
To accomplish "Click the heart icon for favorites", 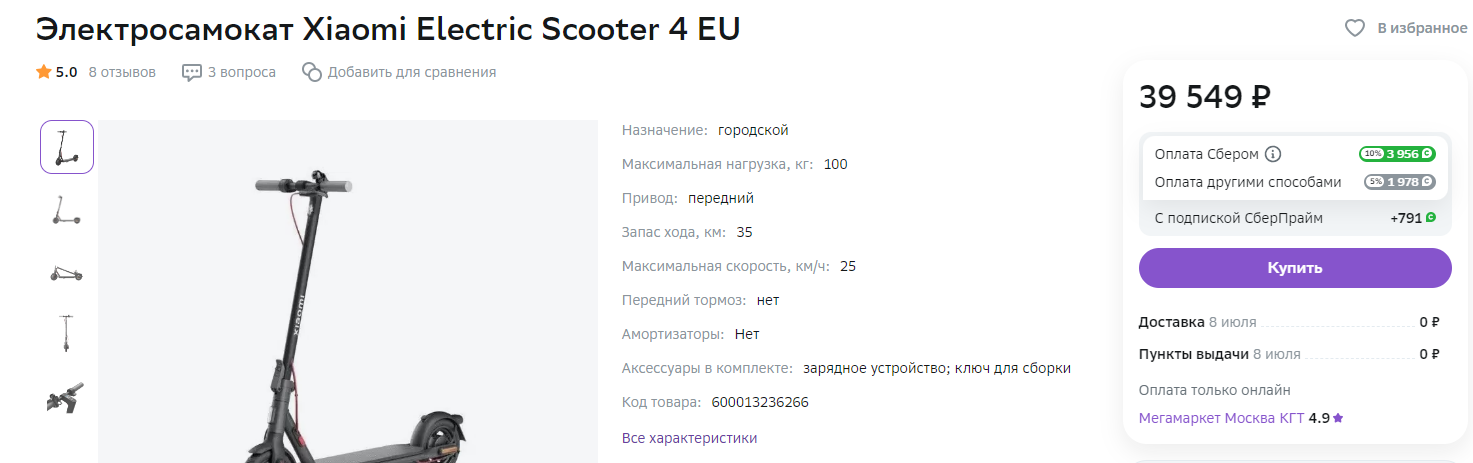I will (1355, 28).
